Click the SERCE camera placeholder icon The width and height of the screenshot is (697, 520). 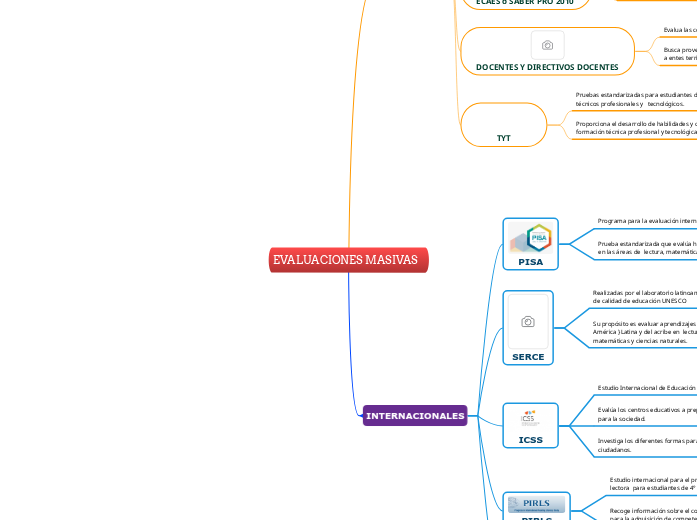[528, 321]
